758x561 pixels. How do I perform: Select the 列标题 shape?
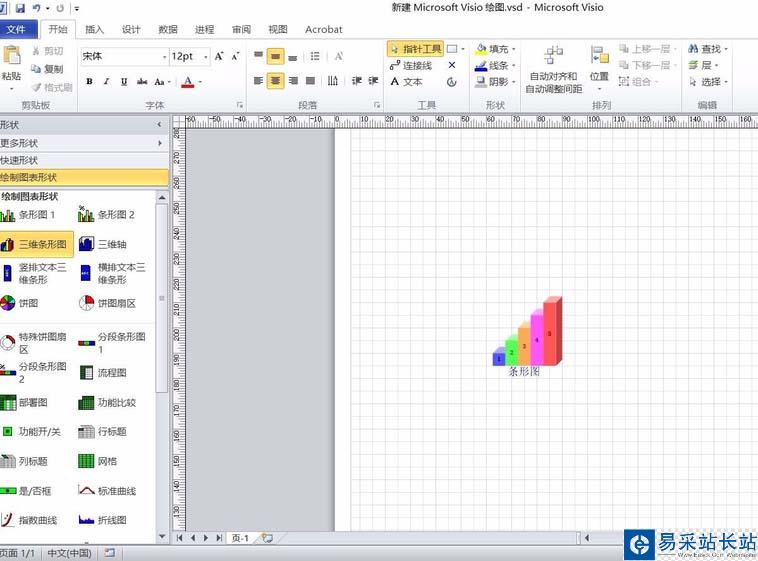pyautogui.click(x=24, y=461)
